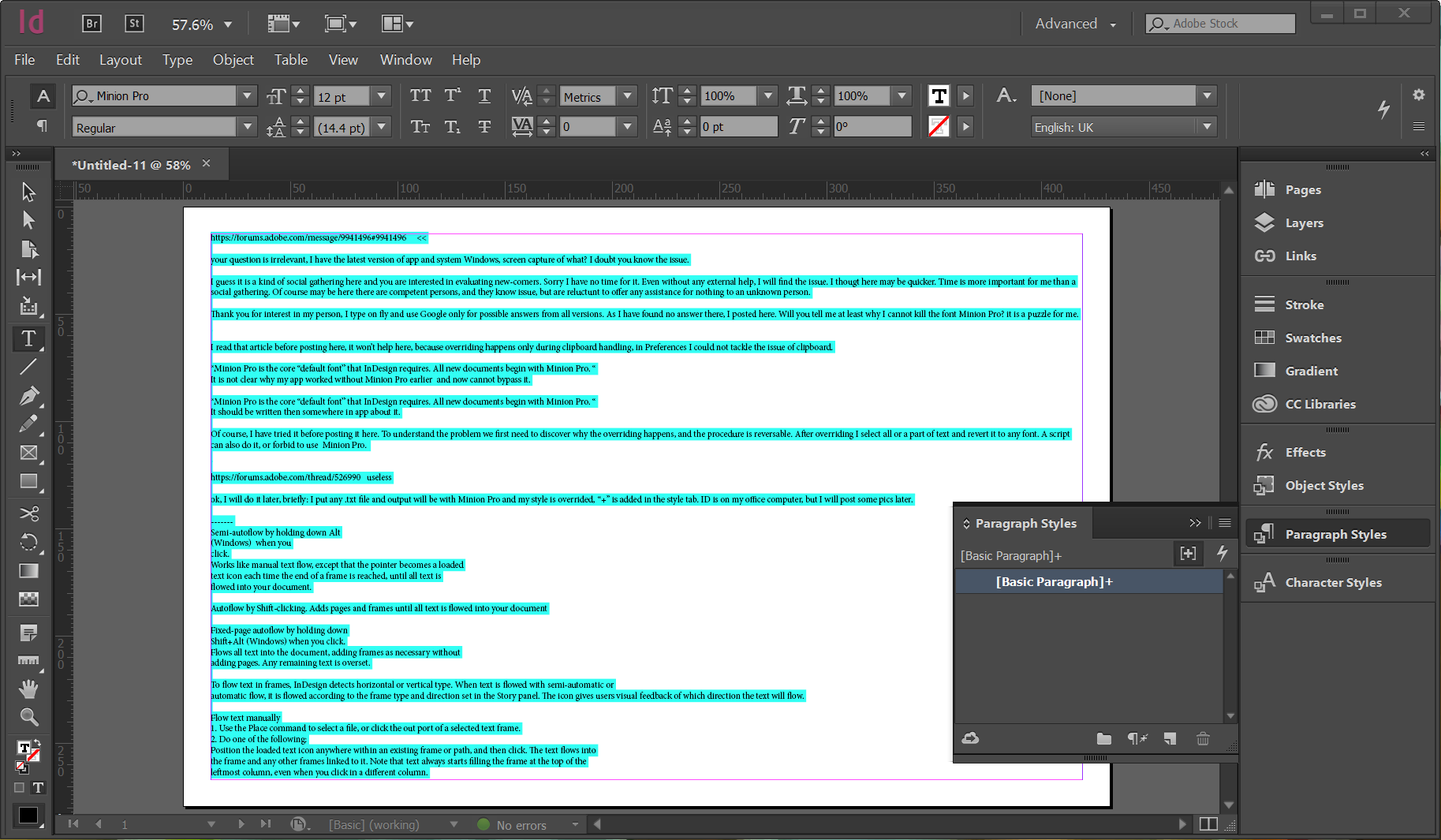This screenshot has width=1441, height=840.
Task: Open the 12 pt font size dropdown
Action: [382, 95]
